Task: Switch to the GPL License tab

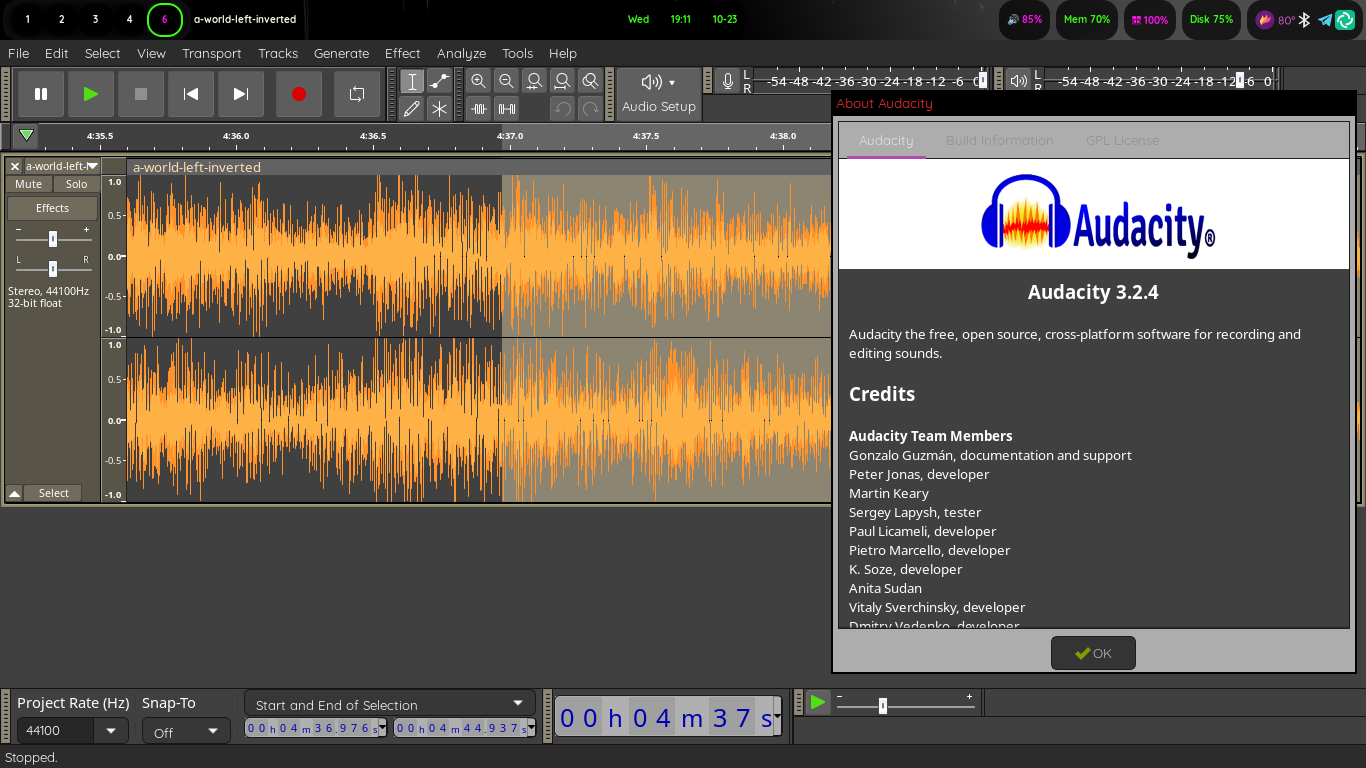Action: (x=1122, y=141)
